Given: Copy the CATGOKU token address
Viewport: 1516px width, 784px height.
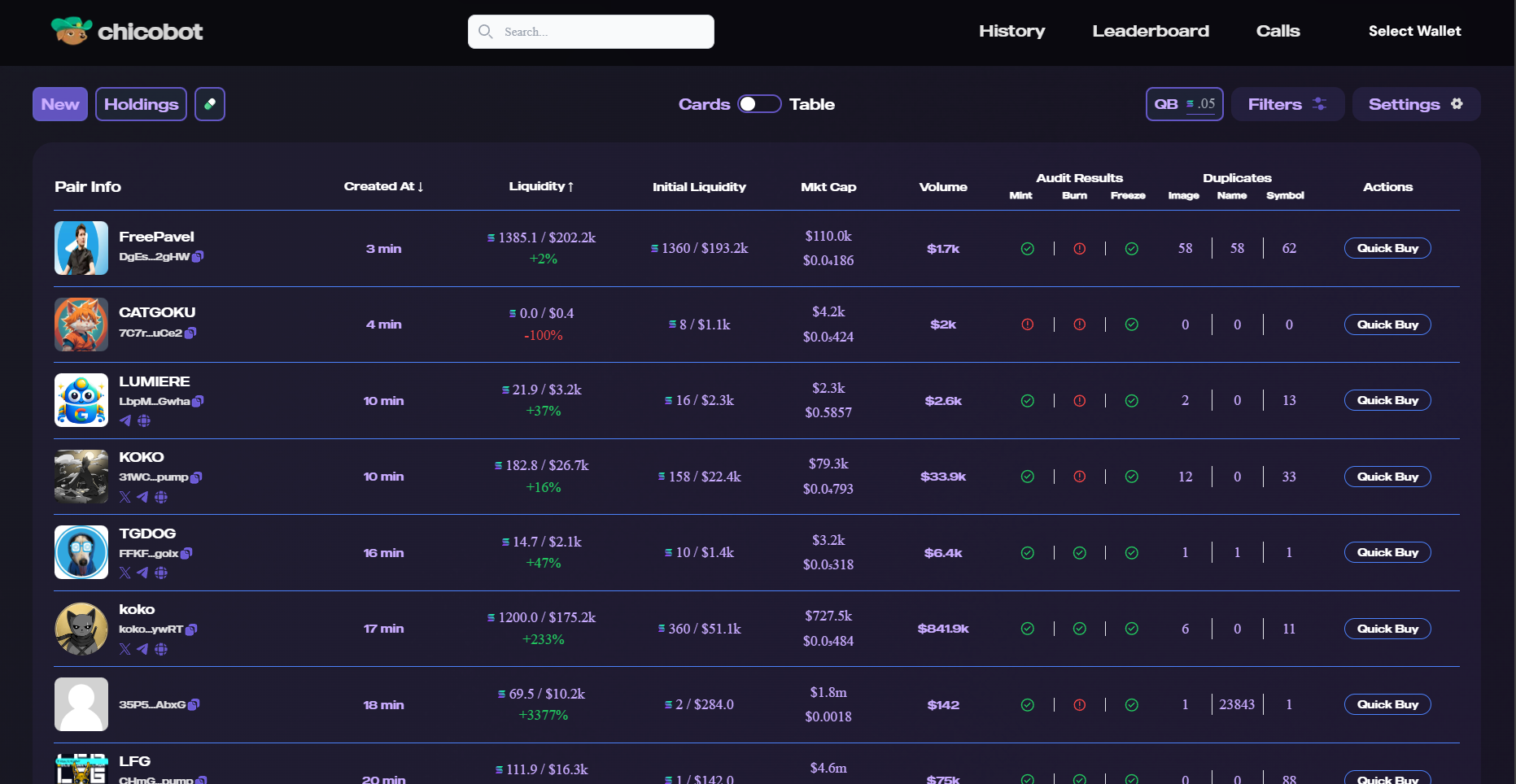Looking at the screenshot, I should pyautogui.click(x=190, y=333).
